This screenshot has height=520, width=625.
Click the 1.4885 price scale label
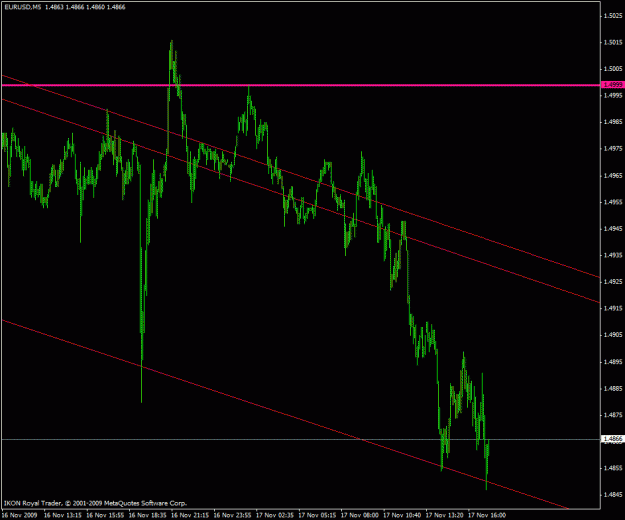pyautogui.click(x=613, y=389)
